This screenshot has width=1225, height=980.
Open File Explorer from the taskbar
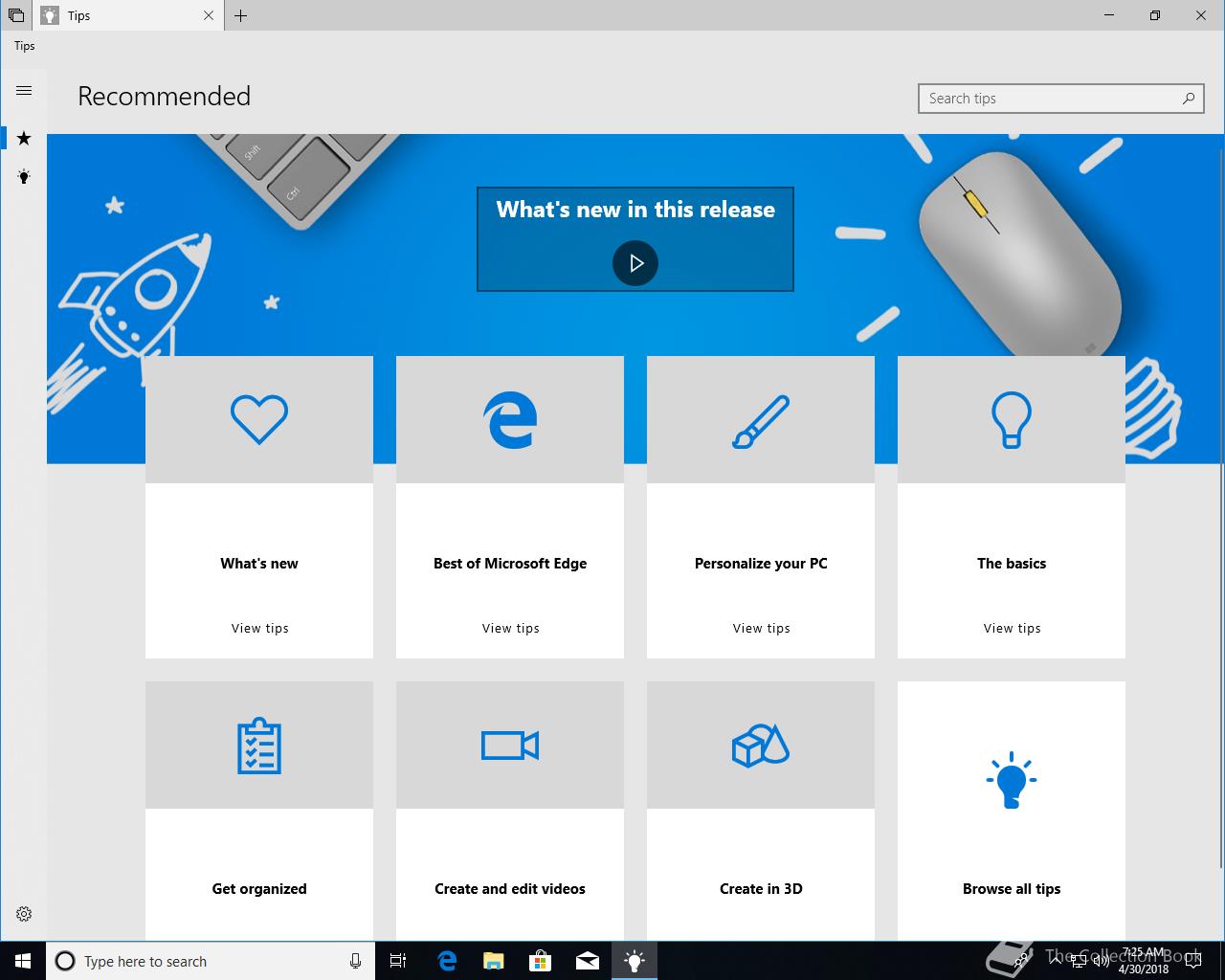click(x=493, y=961)
